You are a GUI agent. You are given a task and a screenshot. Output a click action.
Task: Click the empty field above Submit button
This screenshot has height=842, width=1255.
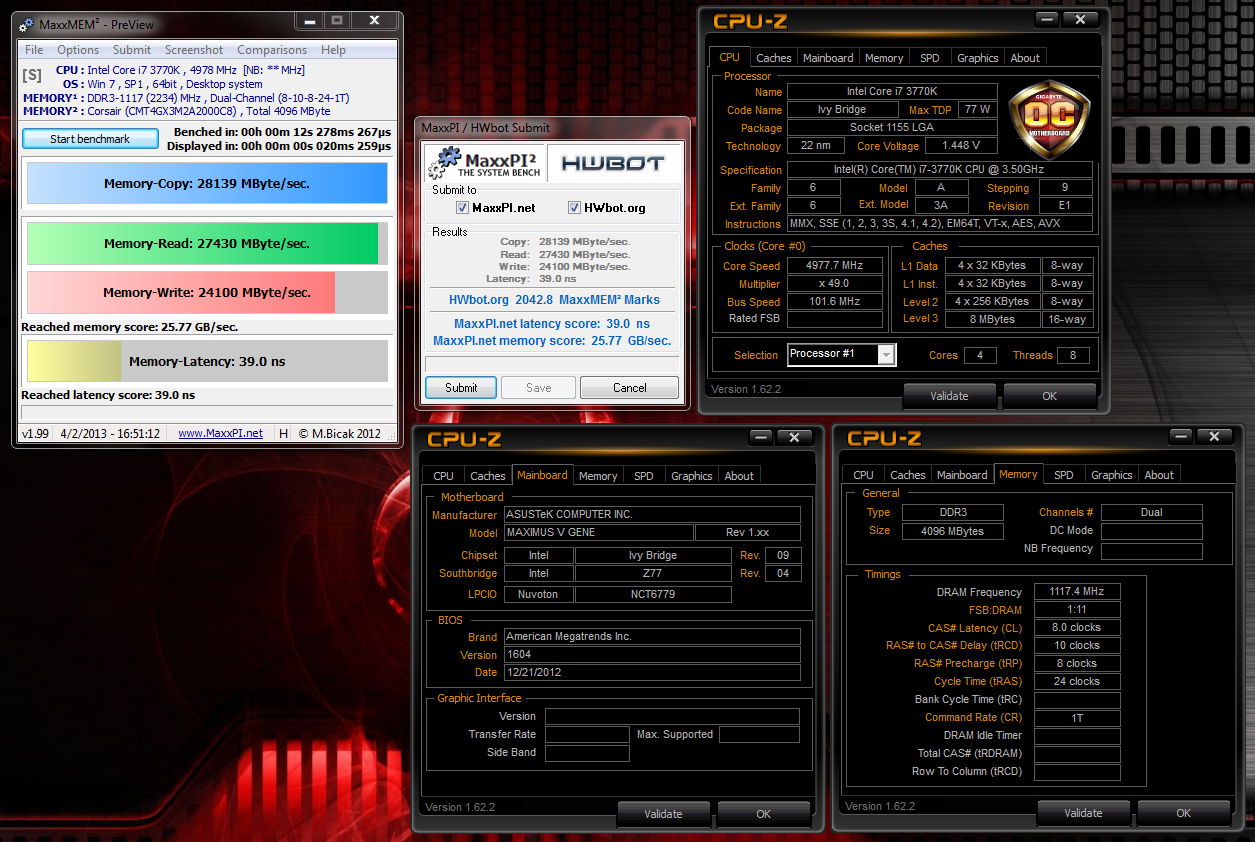[x=552, y=364]
